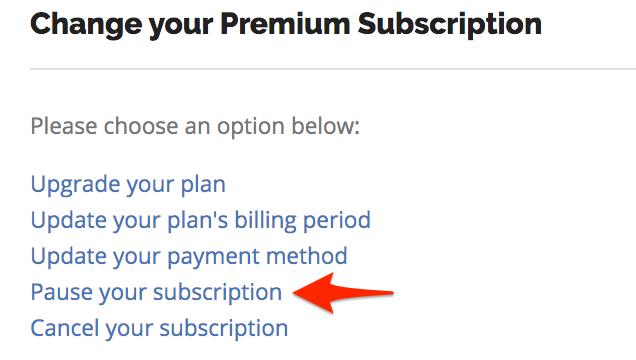The width and height of the screenshot is (636, 360).
Task: Choose Pause your subscription option
Action: pyautogui.click(x=156, y=293)
